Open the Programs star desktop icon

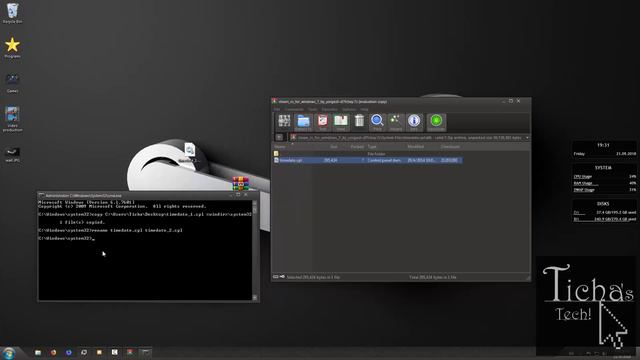tap(13, 47)
